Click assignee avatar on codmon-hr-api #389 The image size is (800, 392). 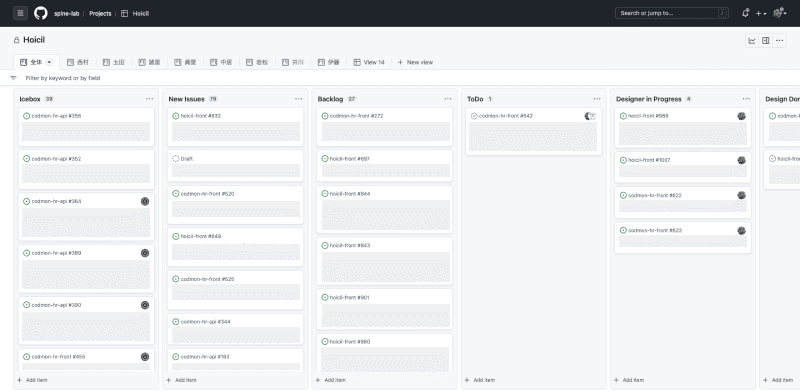coord(145,253)
